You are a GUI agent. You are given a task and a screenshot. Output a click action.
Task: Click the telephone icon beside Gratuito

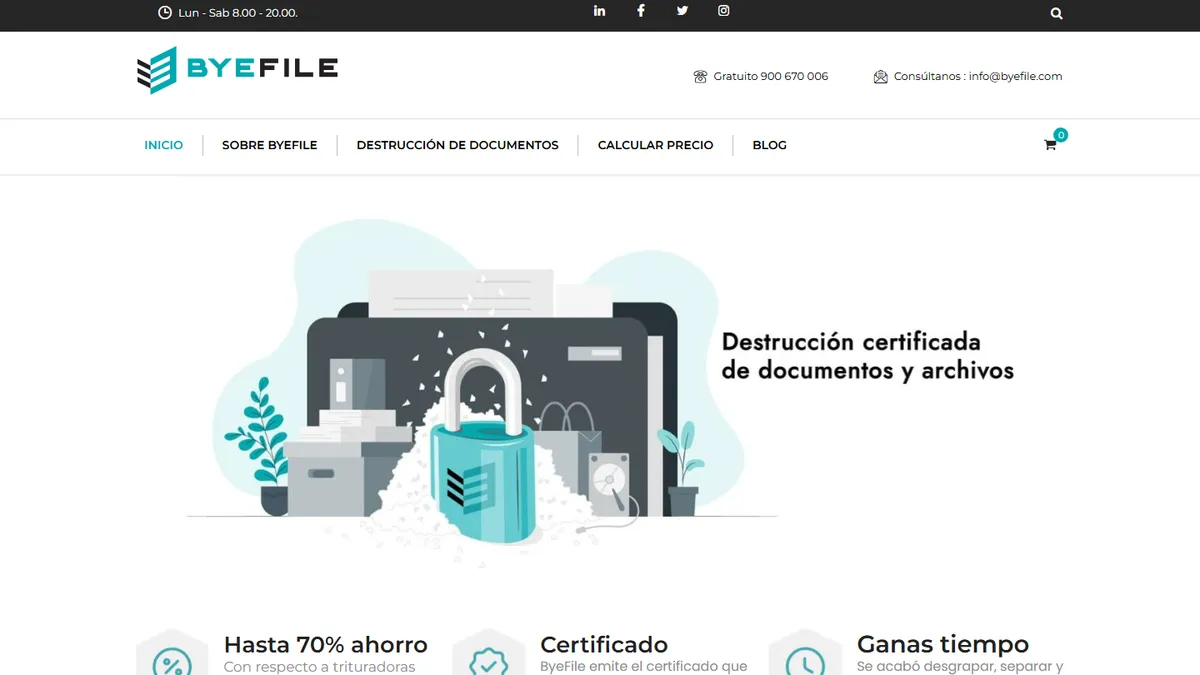click(x=700, y=76)
